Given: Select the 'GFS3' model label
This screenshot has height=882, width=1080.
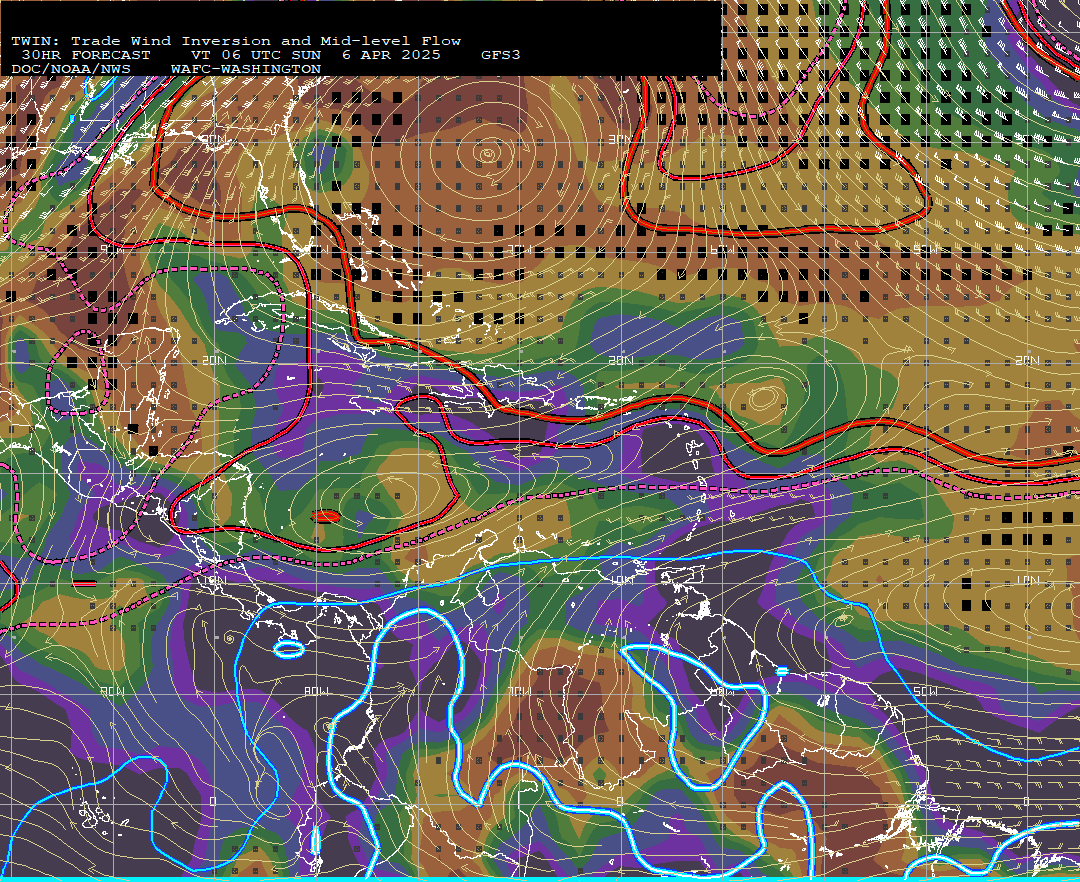Looking at the screenshot, I should (500, 55).
